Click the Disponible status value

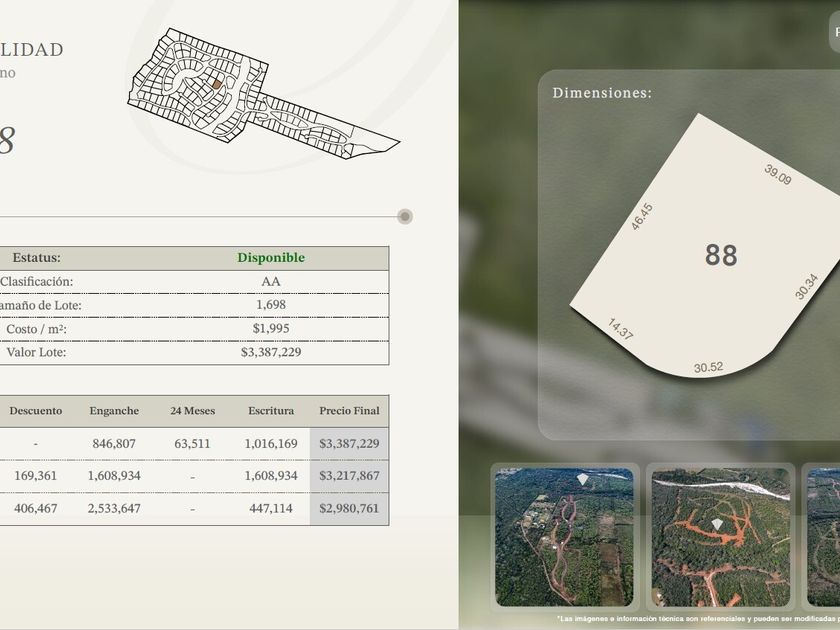pyautogui.click(x=271, y=258)
